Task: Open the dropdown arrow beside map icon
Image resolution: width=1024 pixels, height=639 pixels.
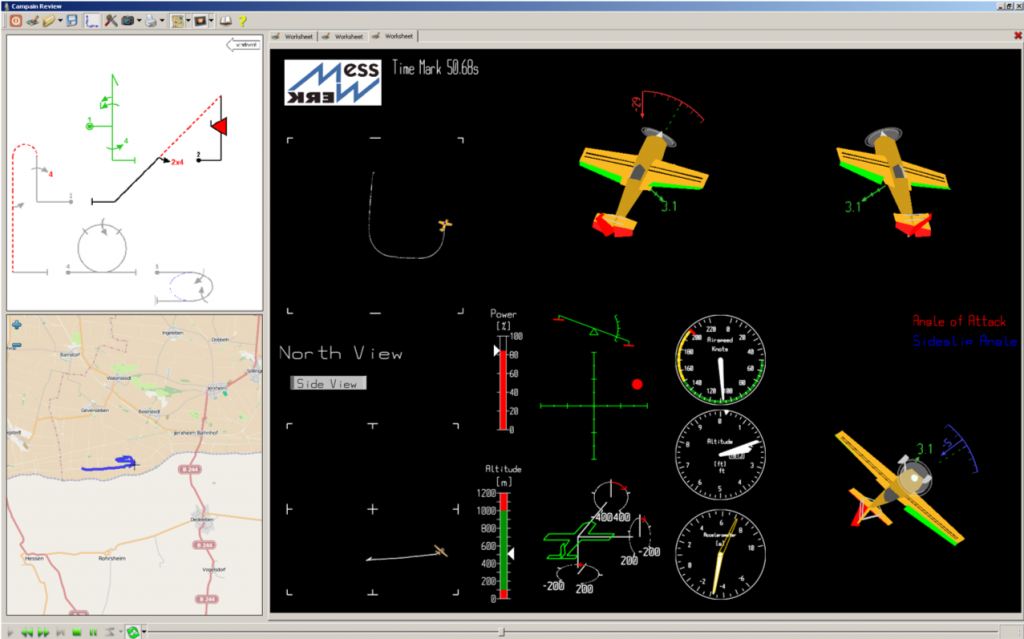Action: 188,20
